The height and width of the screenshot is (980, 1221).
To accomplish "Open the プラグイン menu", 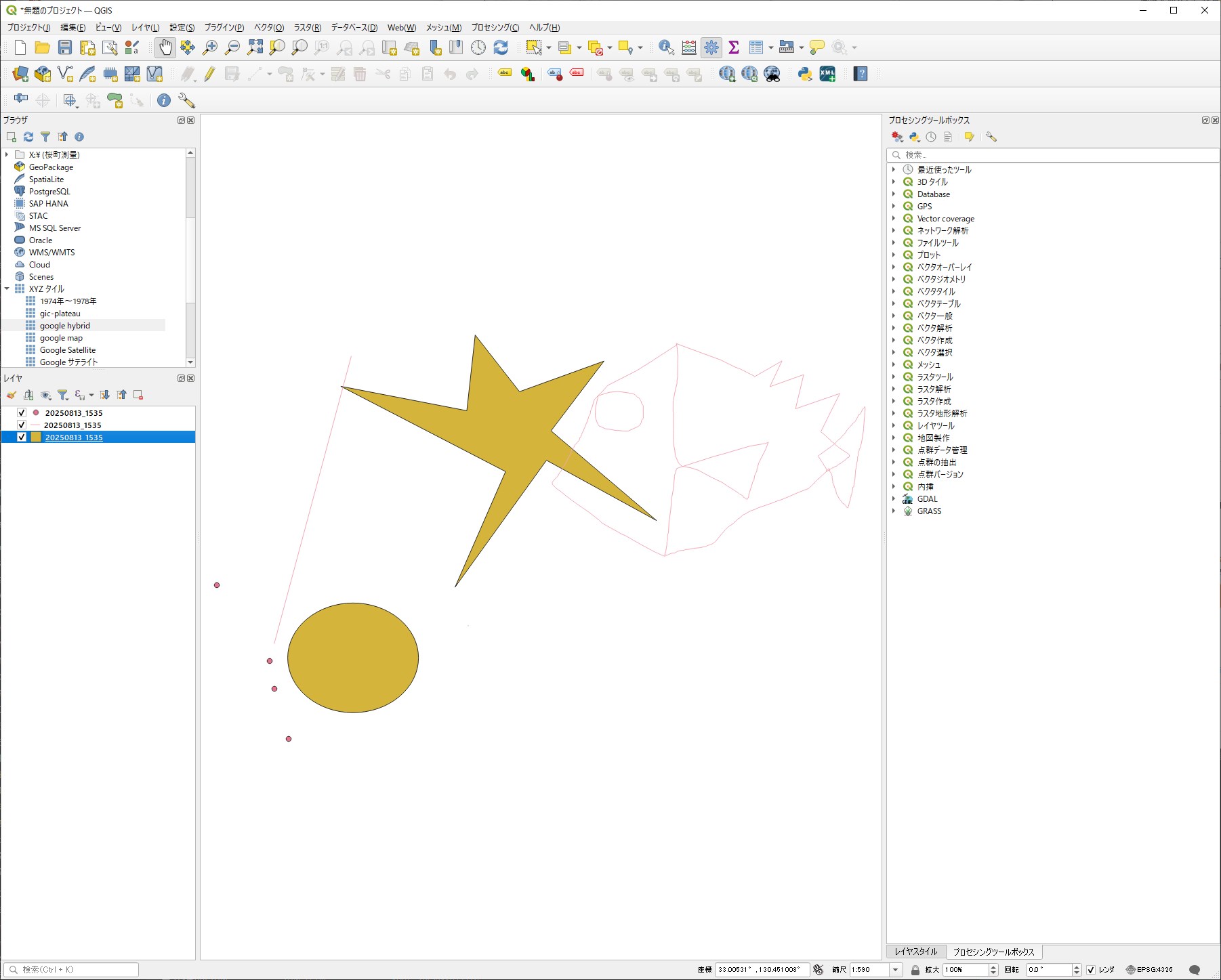I will [x=224, y=28].
